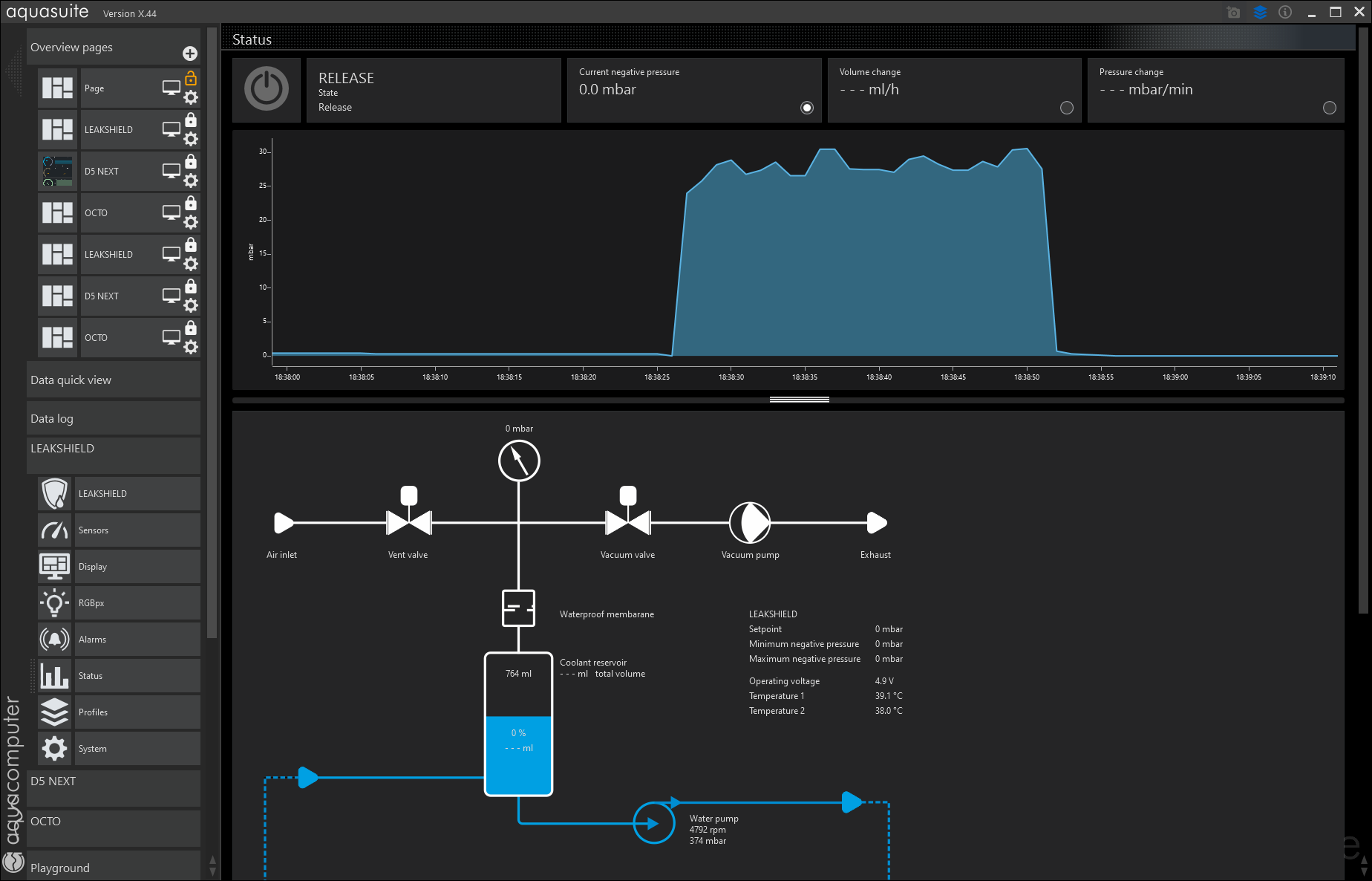Select Volume change radio button

tap(1067, 108)
